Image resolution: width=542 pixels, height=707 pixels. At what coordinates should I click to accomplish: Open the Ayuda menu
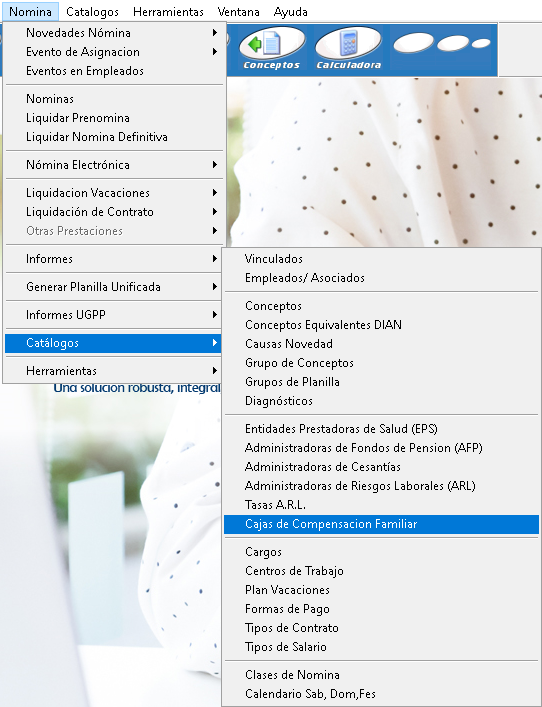(290, 12)
